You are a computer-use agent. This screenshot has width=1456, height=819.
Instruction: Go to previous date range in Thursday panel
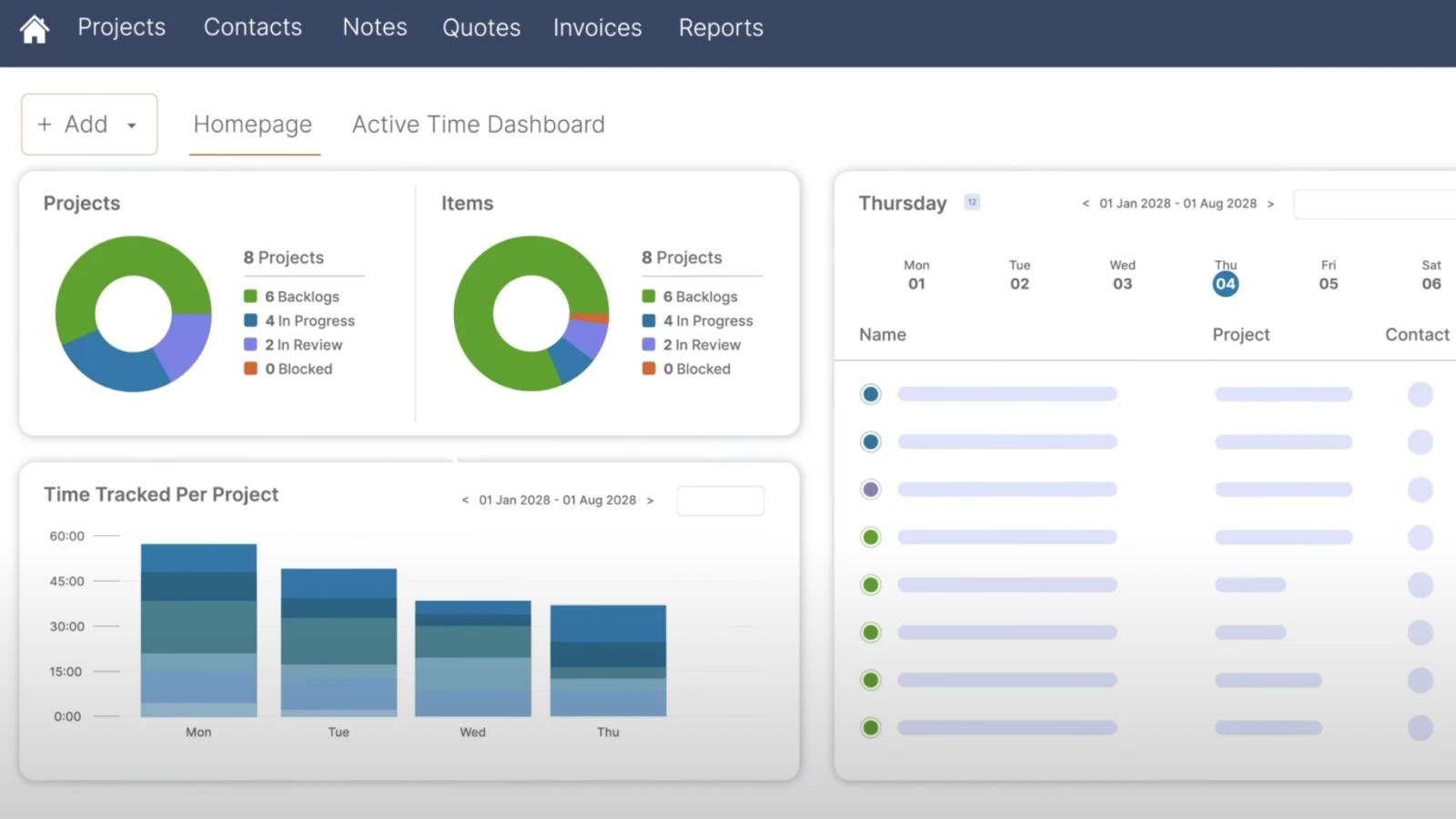1086,204
